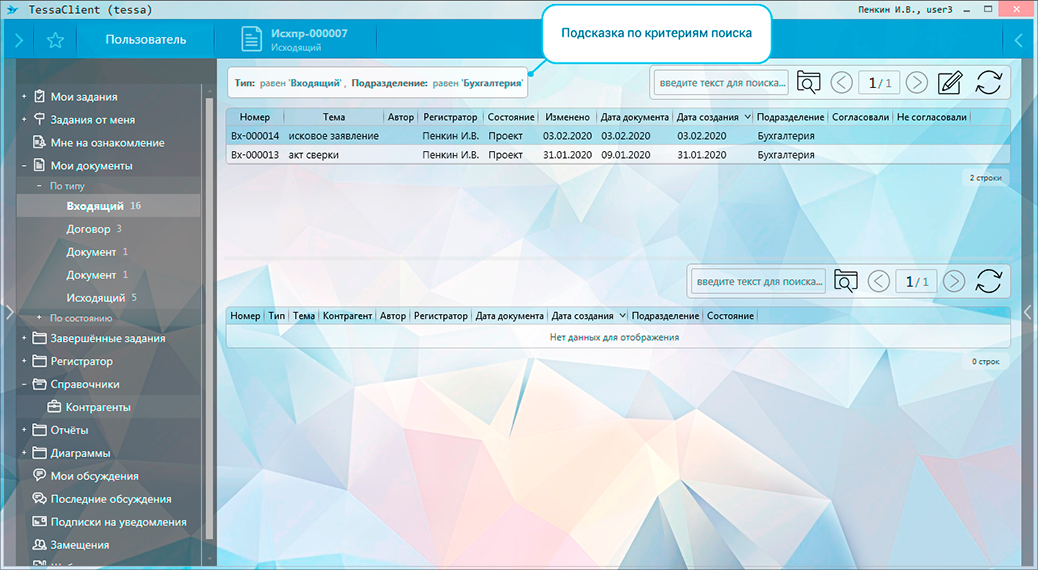Click the star favorites icon in header

click(x=56, y=40)
